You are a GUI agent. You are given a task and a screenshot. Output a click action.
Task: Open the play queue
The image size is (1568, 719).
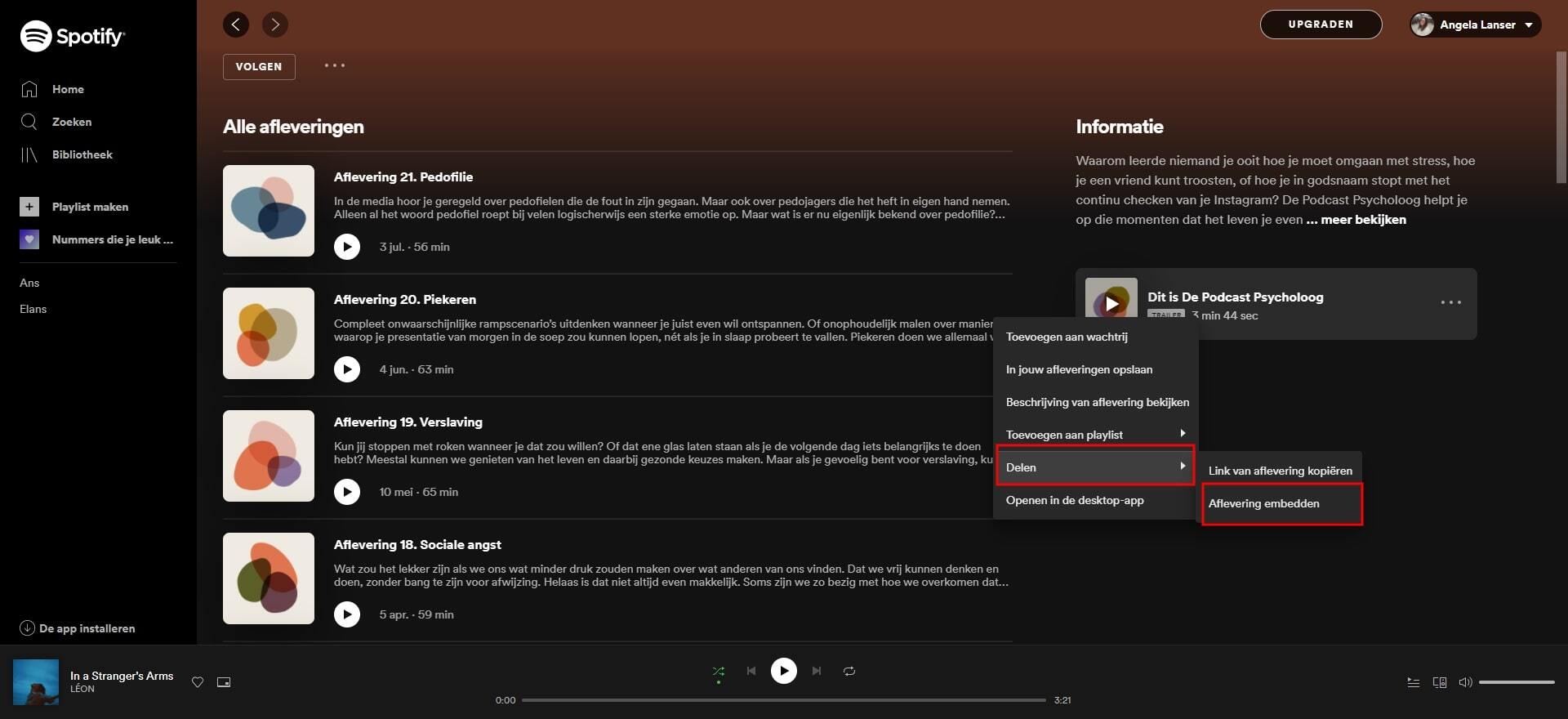tap(1414, 682)
